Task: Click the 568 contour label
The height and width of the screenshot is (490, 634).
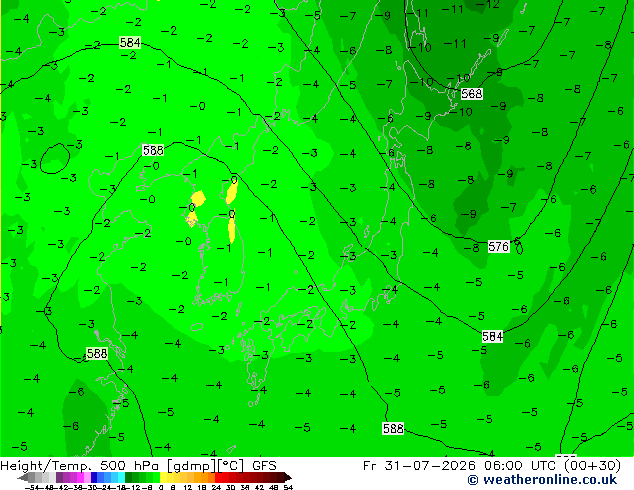Action: (x=471, y=94)
